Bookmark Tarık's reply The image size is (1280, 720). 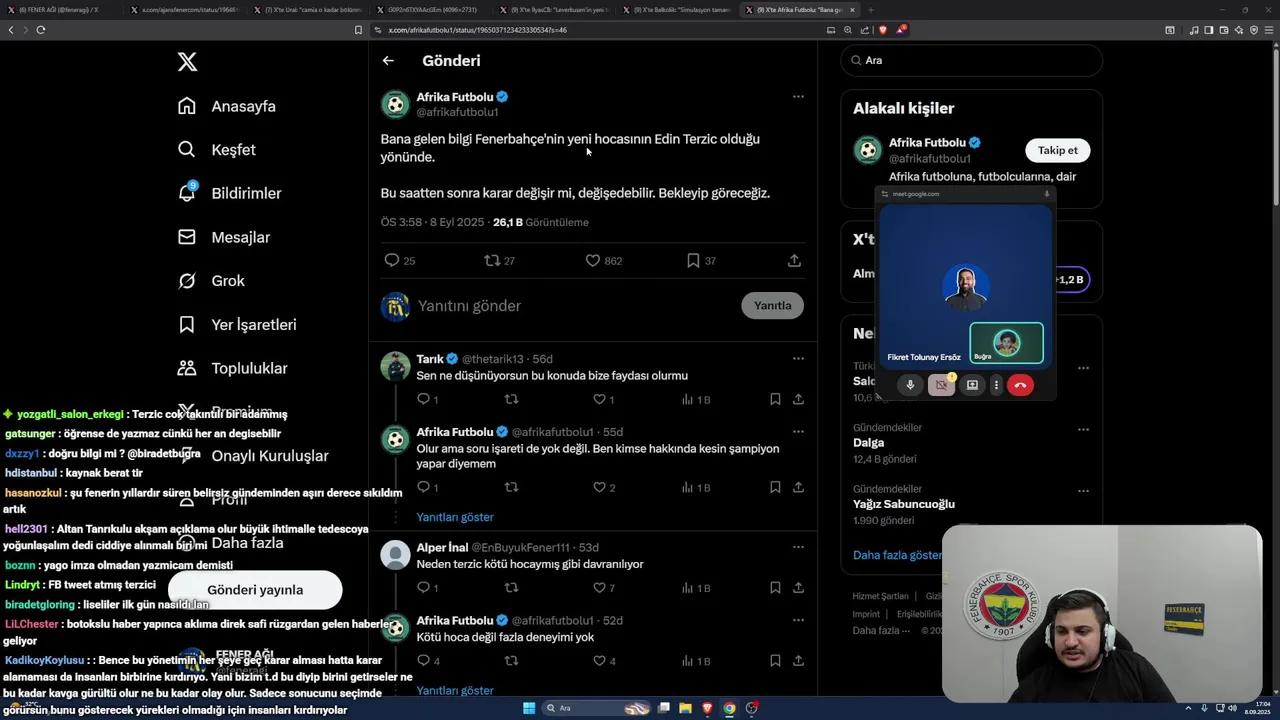coord(775,400)
